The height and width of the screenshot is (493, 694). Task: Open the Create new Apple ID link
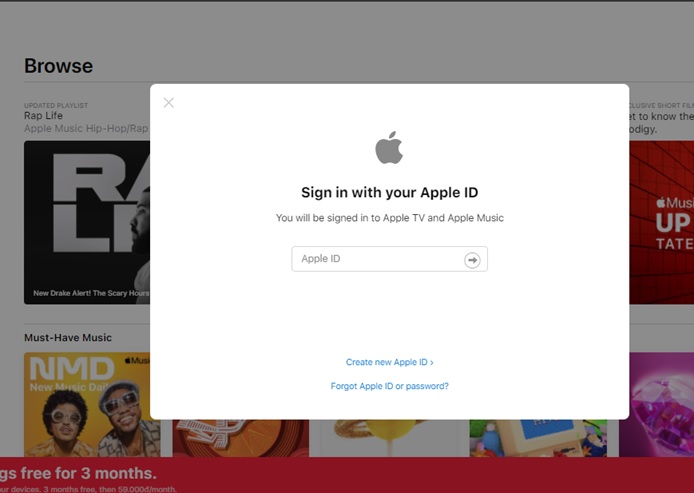(389, 362)
